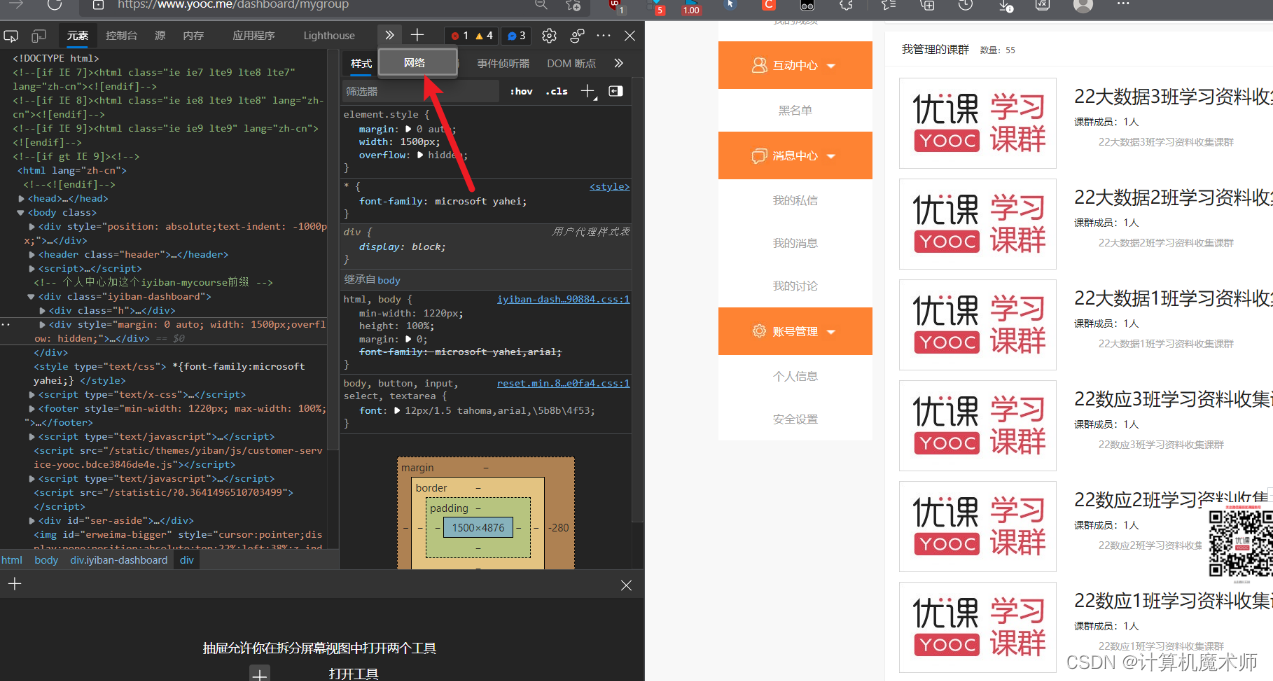
Task: Switch to the 应用程序 tab
Action: tap(254, 36)
